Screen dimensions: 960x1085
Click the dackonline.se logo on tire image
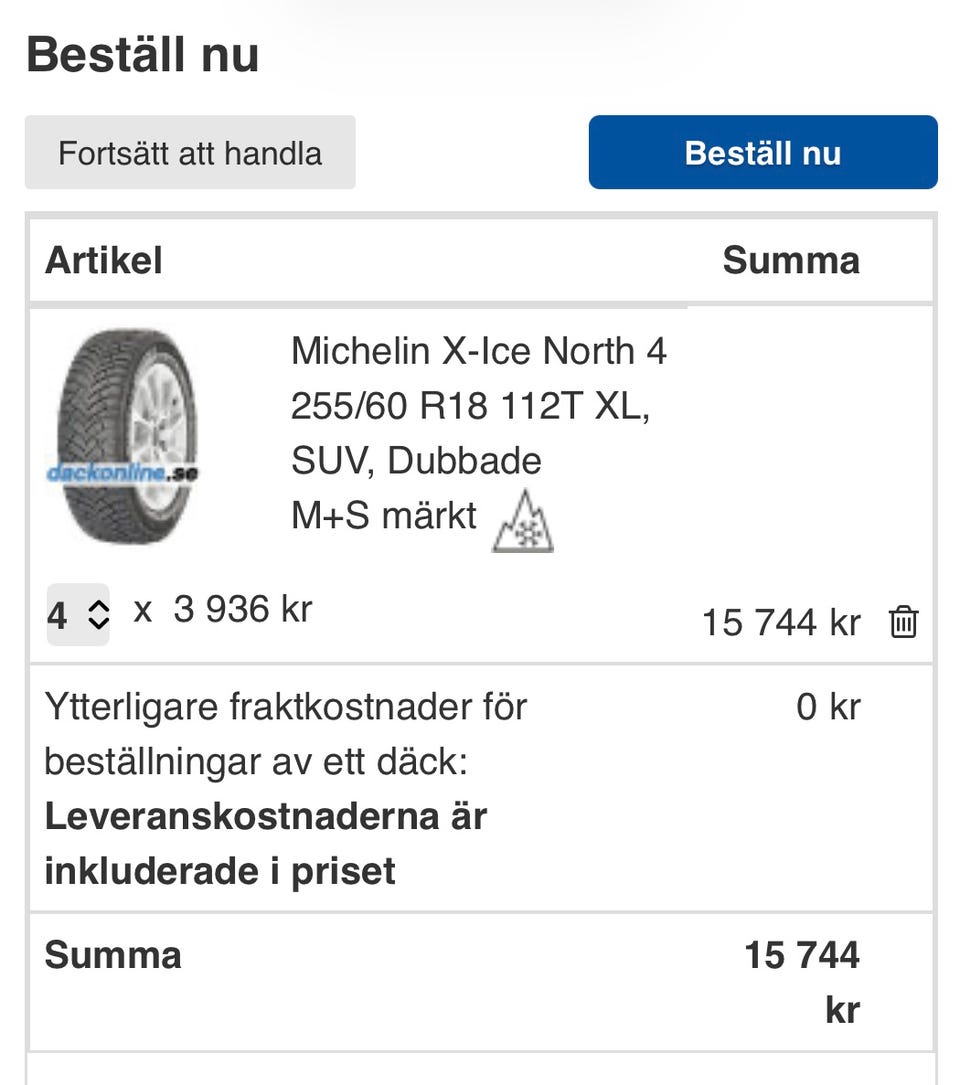click(122, 473)
